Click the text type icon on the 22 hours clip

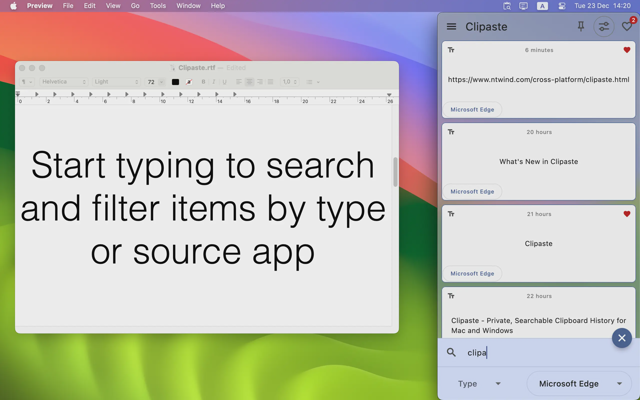coord(451,296)
